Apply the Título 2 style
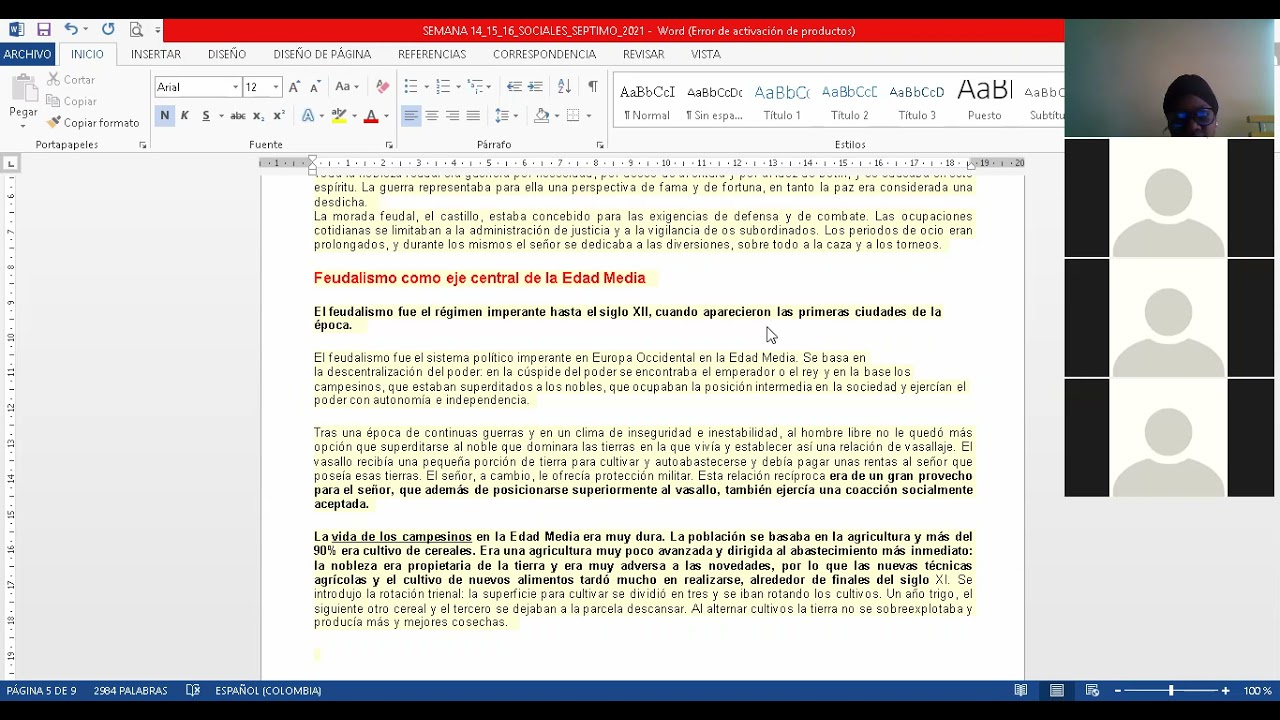This screenshot has height=720, width=1280. (849, 101)
